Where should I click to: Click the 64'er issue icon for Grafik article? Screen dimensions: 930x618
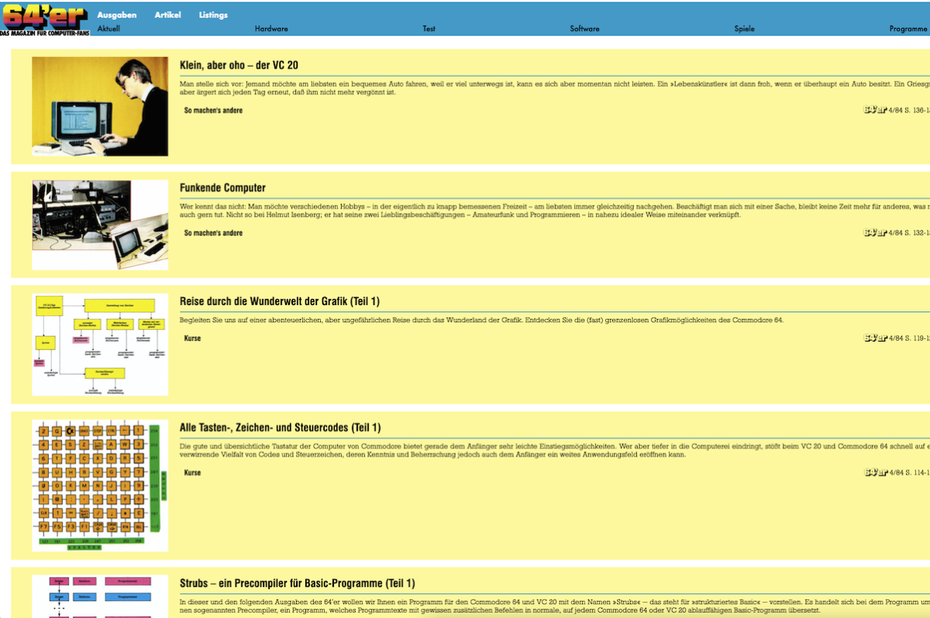click(874, 338)
